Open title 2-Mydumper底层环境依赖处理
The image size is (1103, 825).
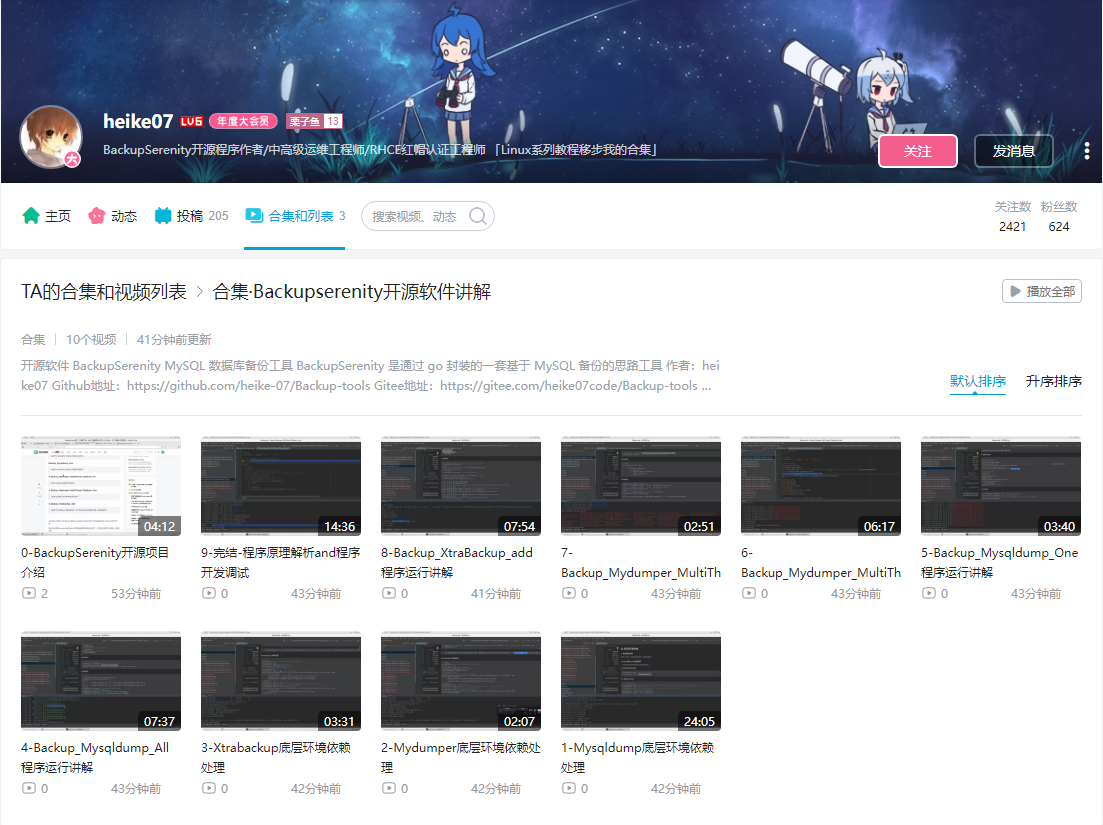[x=461, y=757]
